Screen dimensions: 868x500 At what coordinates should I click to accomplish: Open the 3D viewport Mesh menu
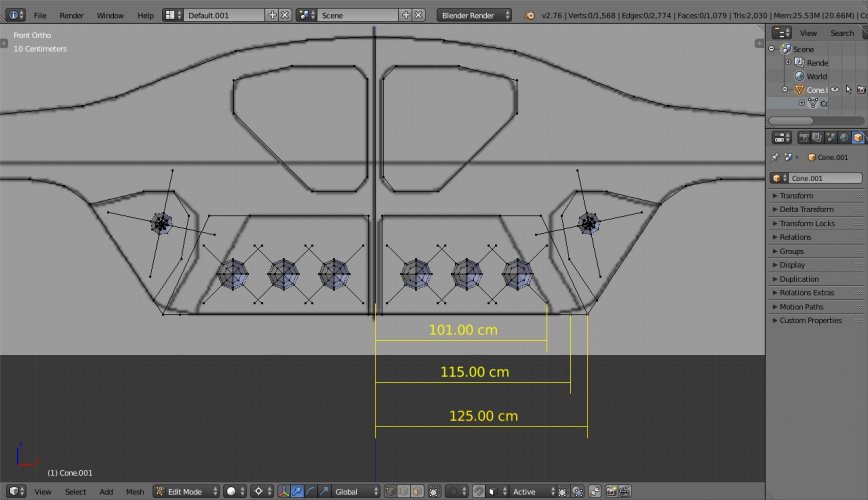click(x=135, y=491)
